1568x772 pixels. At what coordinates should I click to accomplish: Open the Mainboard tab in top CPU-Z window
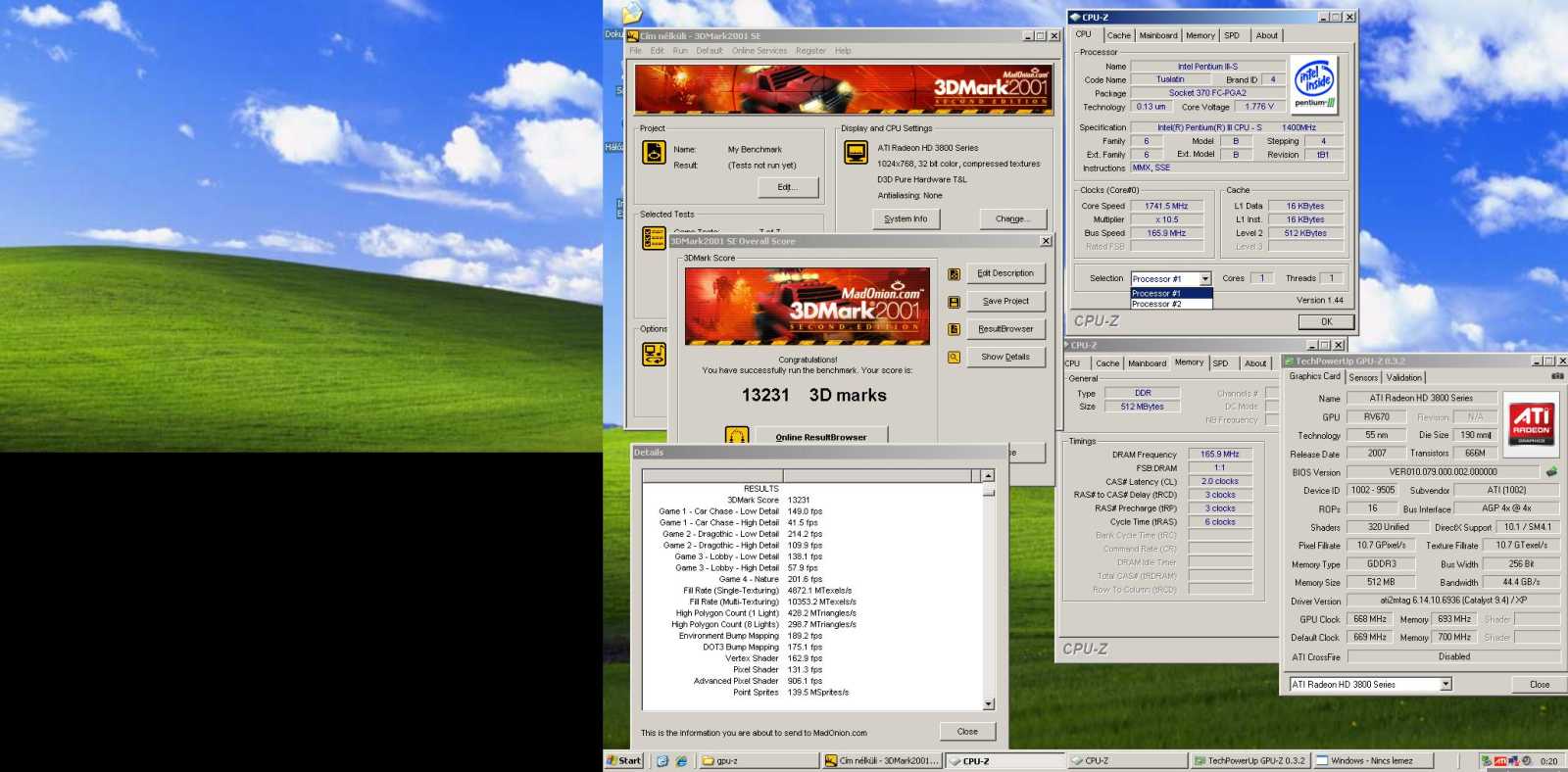[x=1158, y=35]
